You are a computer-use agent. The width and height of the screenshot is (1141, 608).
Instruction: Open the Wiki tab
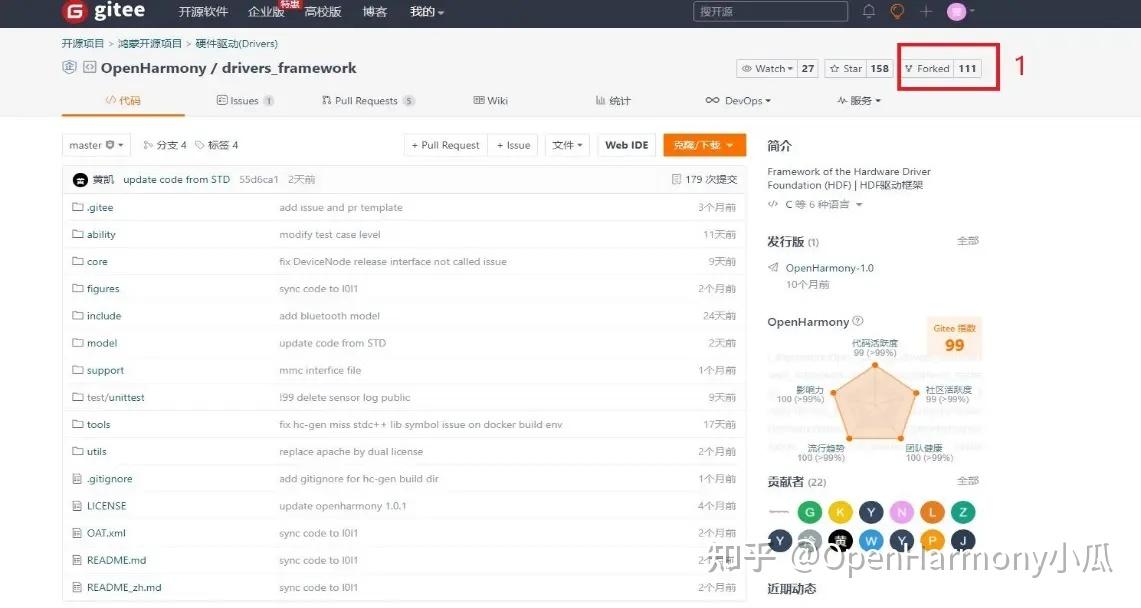click(x=489, y=100)
